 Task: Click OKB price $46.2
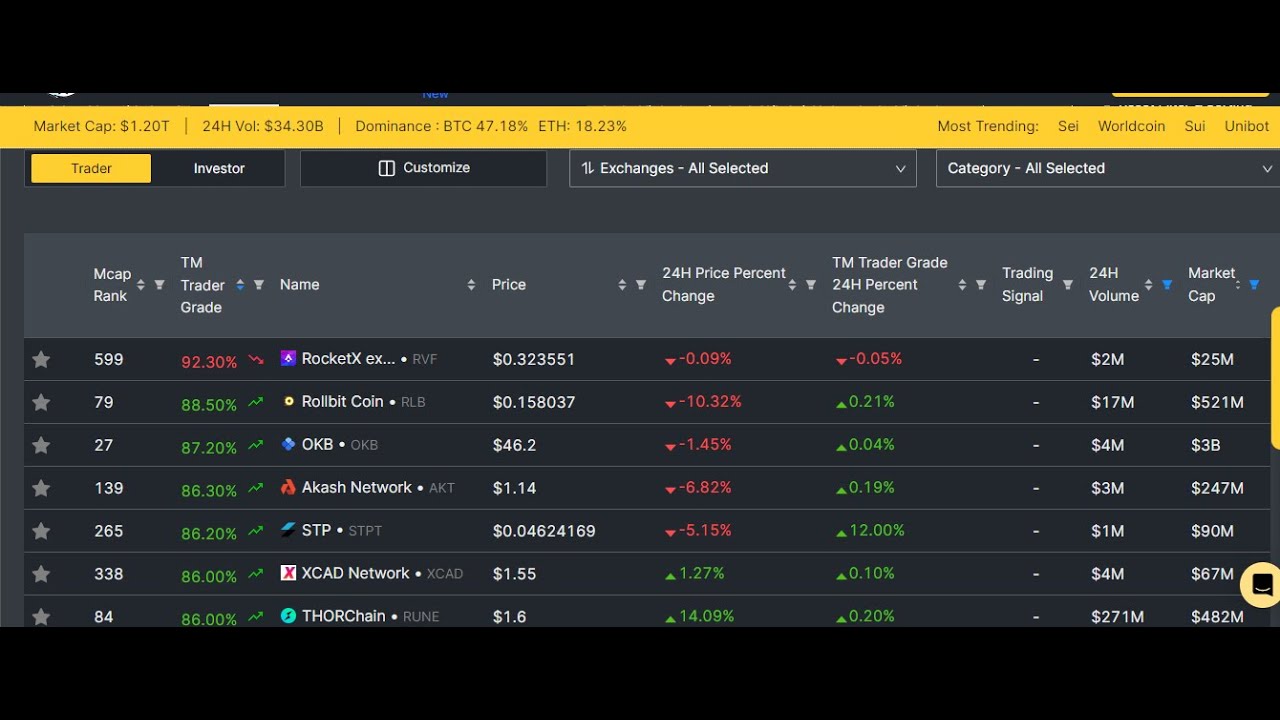[x=514, y=445]
